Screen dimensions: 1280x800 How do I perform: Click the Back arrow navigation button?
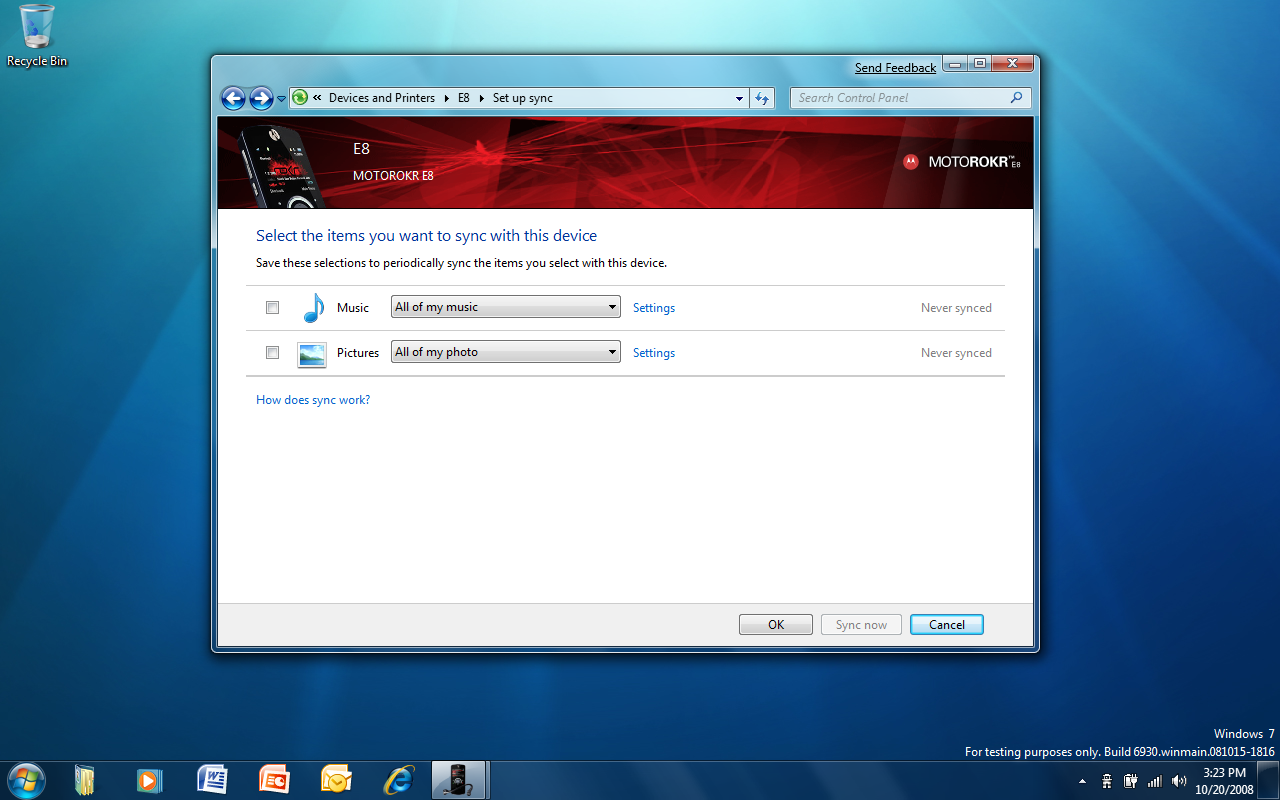(x=233, y=98)
